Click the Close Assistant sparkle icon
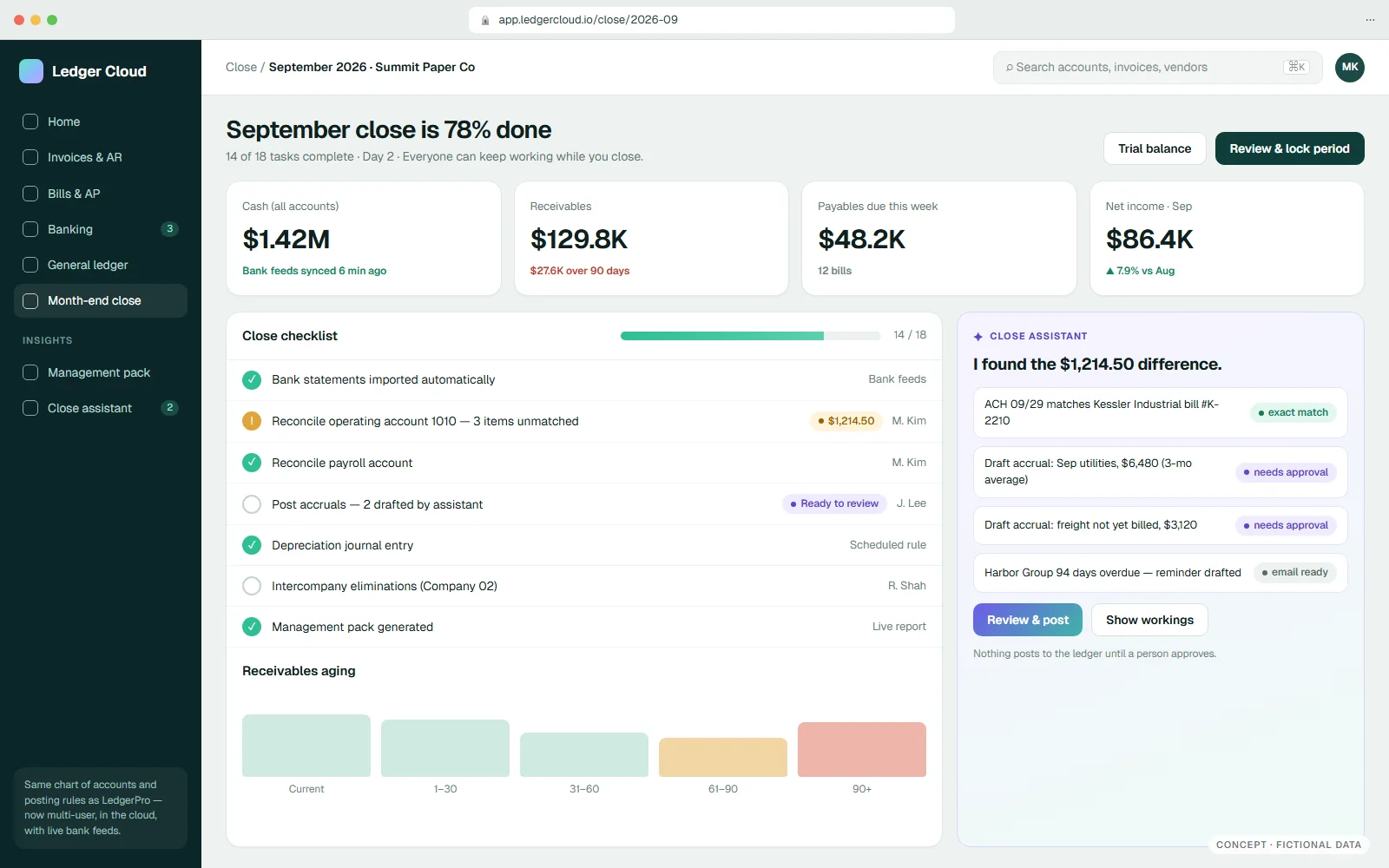This screenshot has height=868, width=1389. [978, 336]
